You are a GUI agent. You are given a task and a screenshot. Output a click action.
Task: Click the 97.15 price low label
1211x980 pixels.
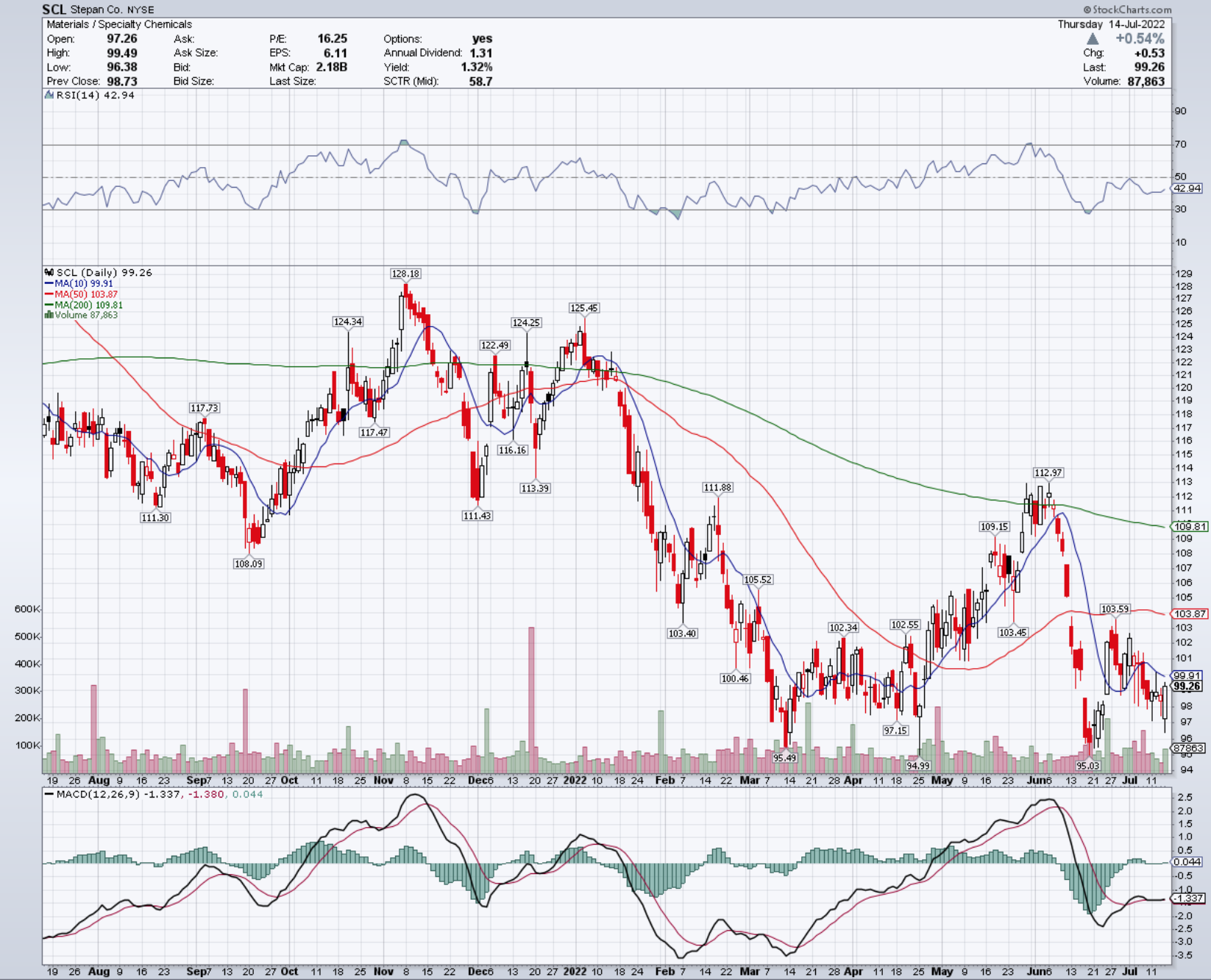pos(896,730)
